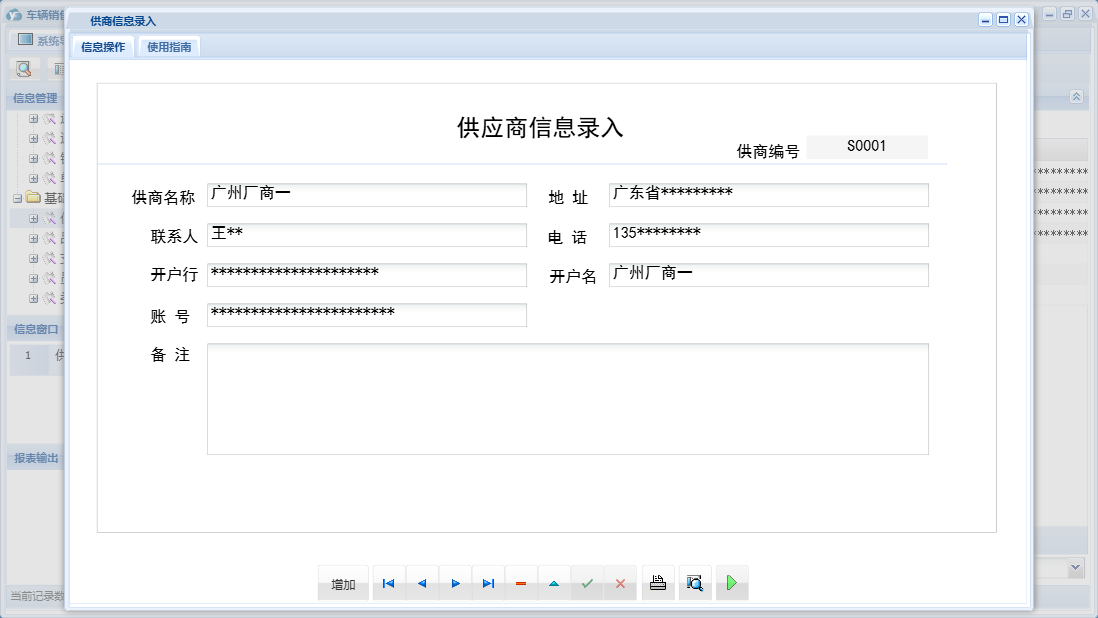Jump to the first record using the navigation icon
Viewport: 1098px width, 618px height.
pyautogui.click(x=388, y=582)
